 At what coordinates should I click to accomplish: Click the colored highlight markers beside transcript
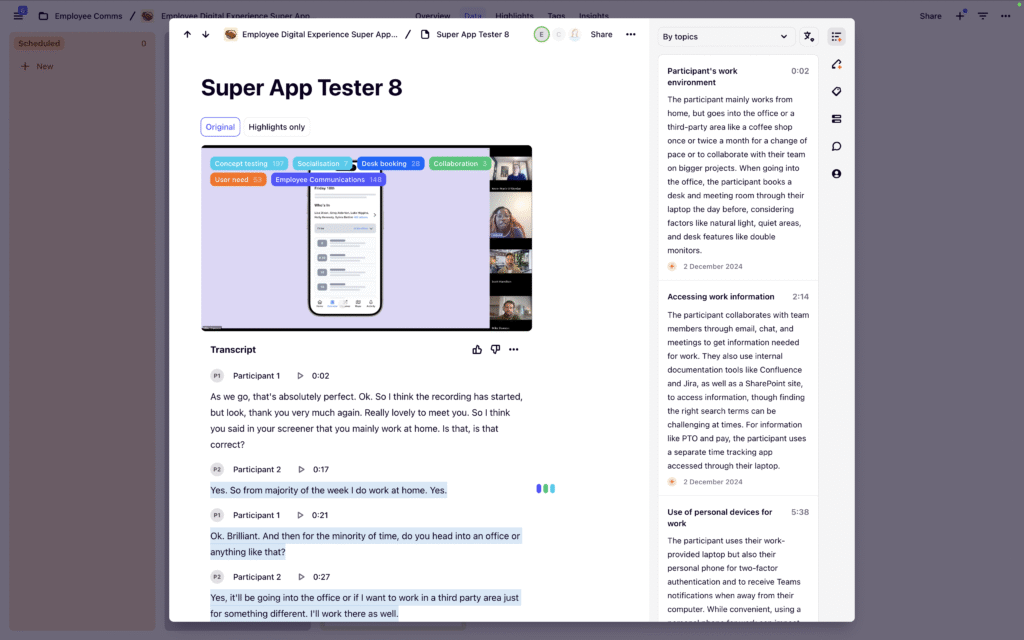[x=545, y=489]
